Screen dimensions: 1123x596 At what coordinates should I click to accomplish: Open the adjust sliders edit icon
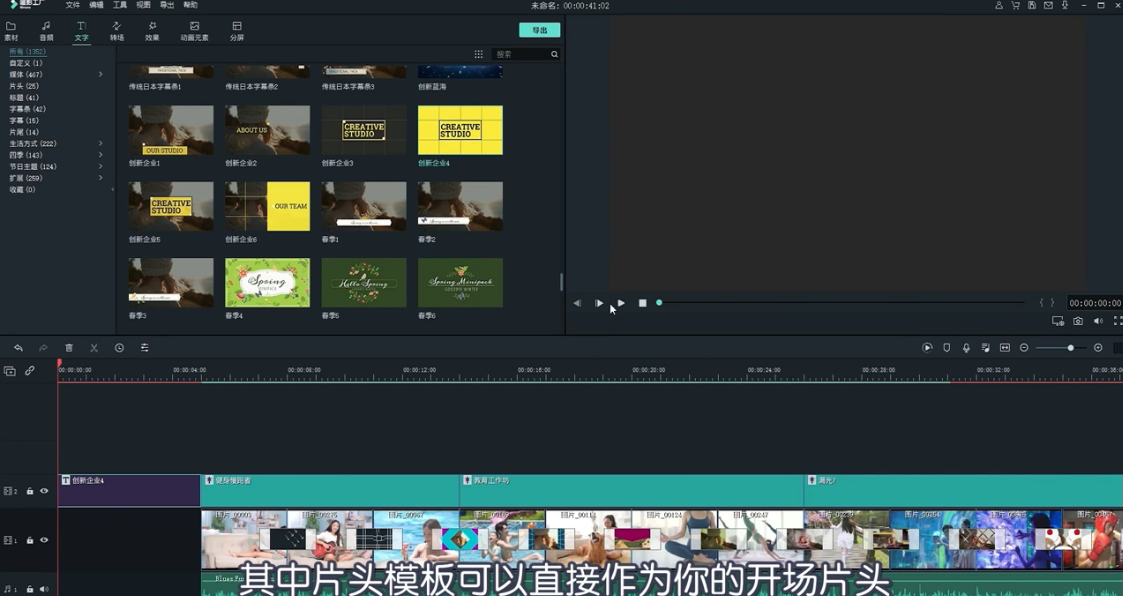pos(145,347)
